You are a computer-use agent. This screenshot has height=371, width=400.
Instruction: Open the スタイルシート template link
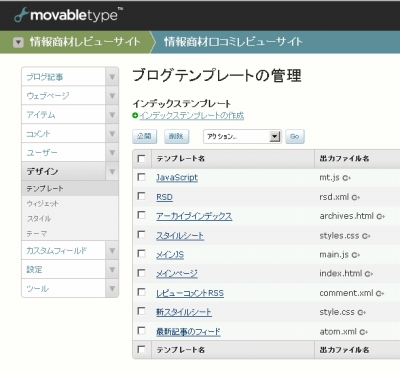click(180, 236)
